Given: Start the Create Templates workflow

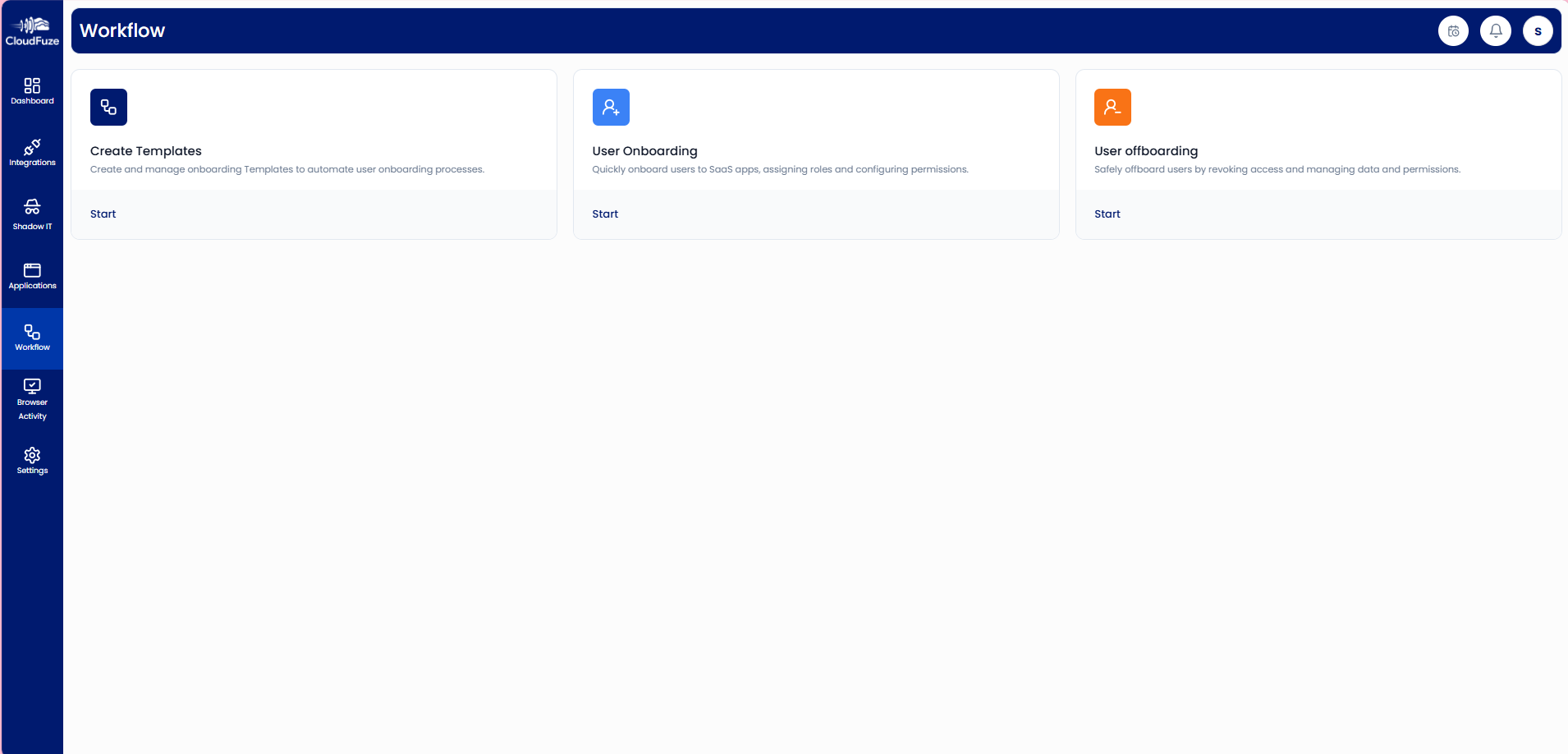Looking at the screenshot, I should (x=103, y=214).
